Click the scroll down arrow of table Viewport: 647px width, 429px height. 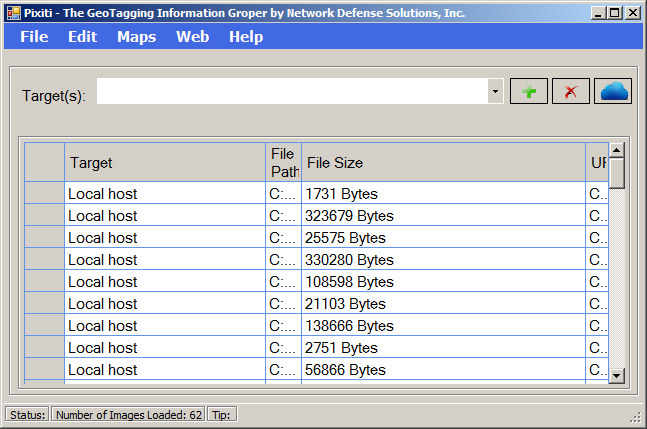click(x=617, y=375)
